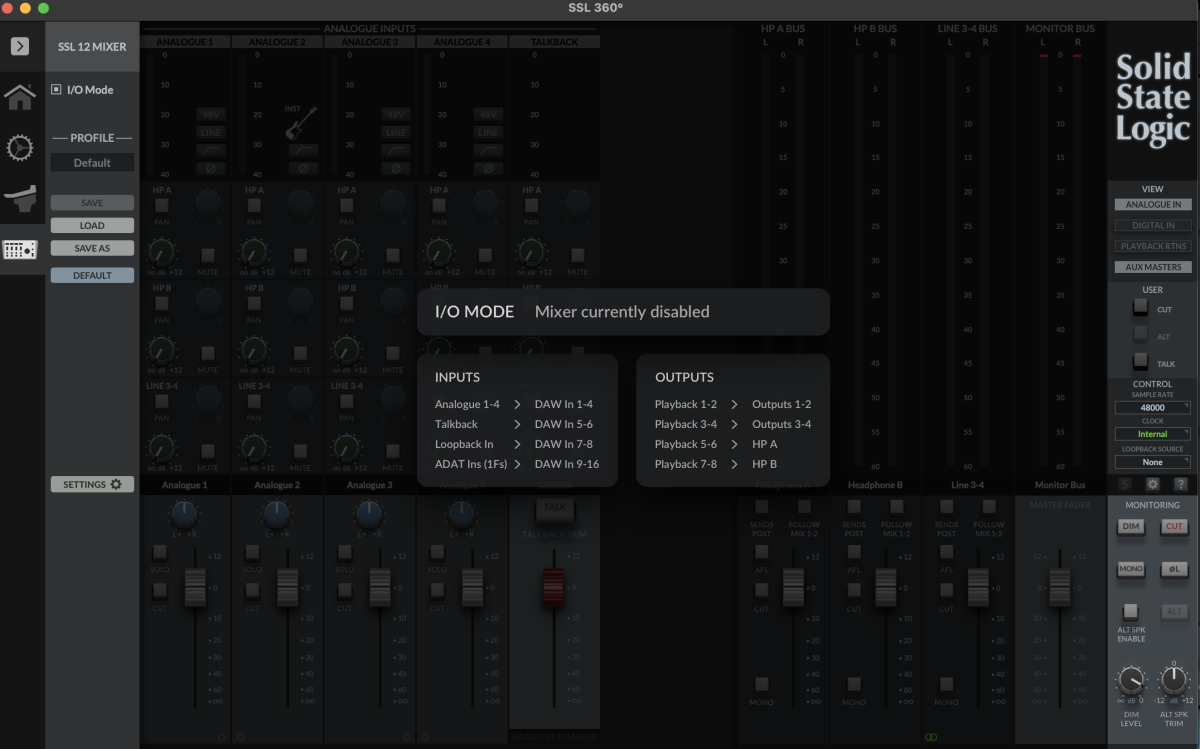The width and height of the screenshot is (1200, 749).
Task: Toggle the 48V phantom power on Analogue 1
Action: pyautogui.click(x=211, y=115)
